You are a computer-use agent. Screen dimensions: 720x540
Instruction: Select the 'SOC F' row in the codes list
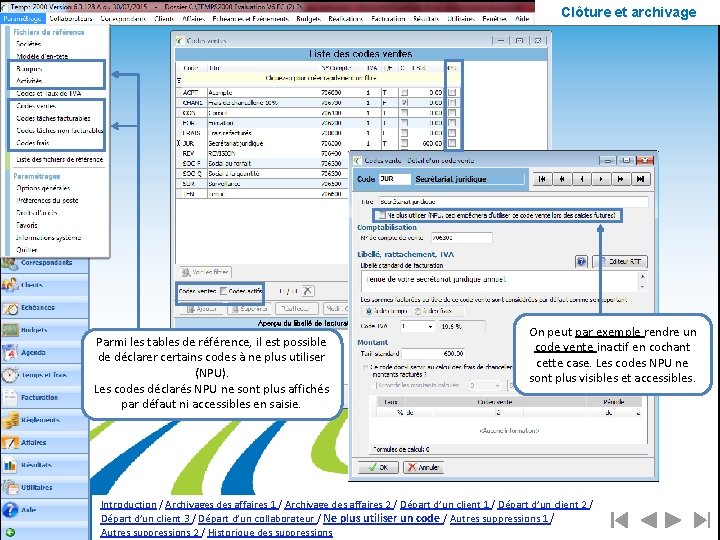[262, 163]
